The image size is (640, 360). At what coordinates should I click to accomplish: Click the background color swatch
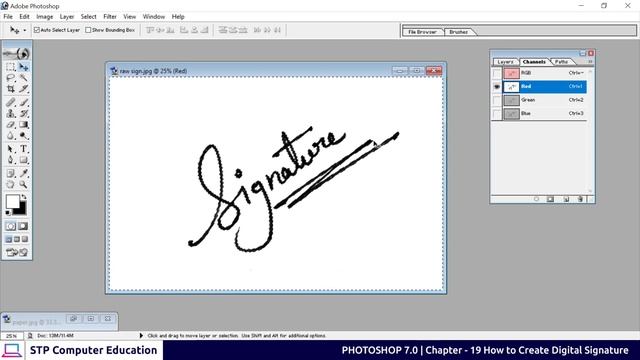click(x=22, y=210)
